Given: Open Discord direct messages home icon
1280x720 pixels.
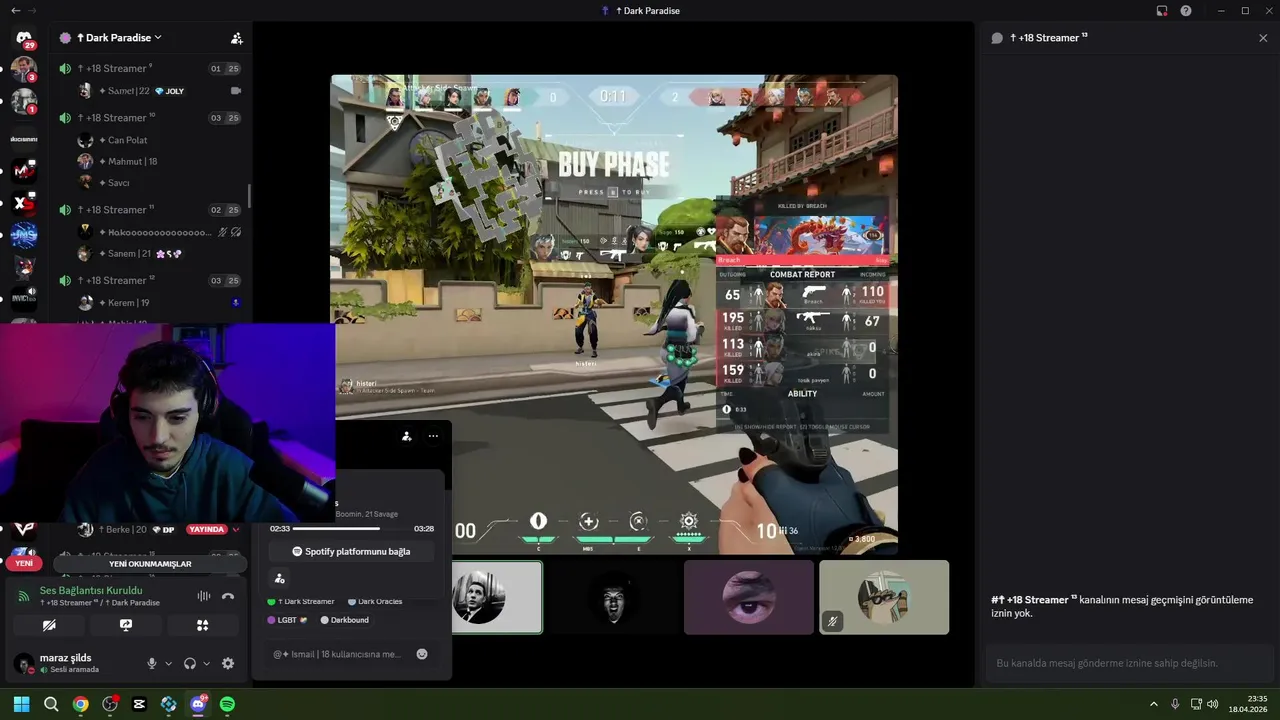Looking at the screenshot, I should point(24,38).
